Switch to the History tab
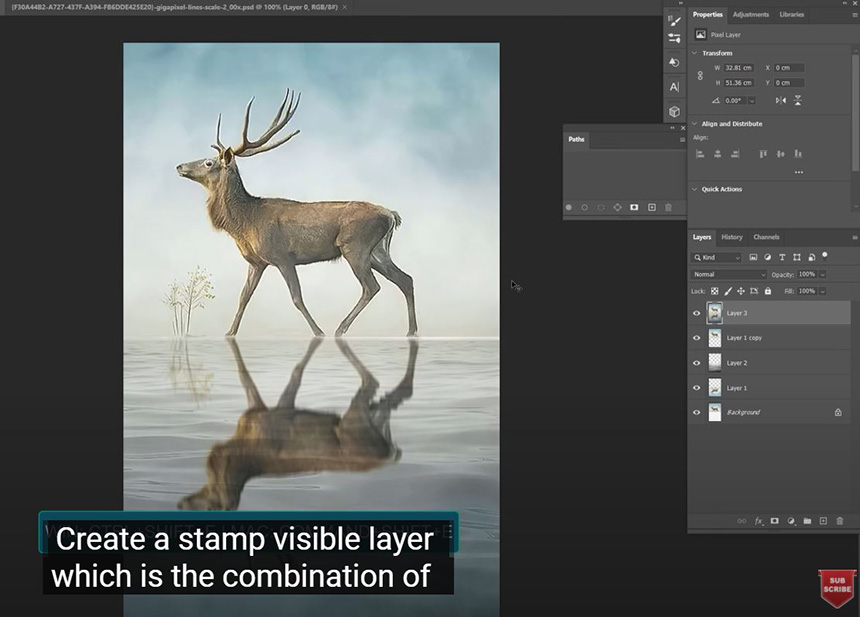860x617 pixels. pyautogui.click(x=732, y=237)
